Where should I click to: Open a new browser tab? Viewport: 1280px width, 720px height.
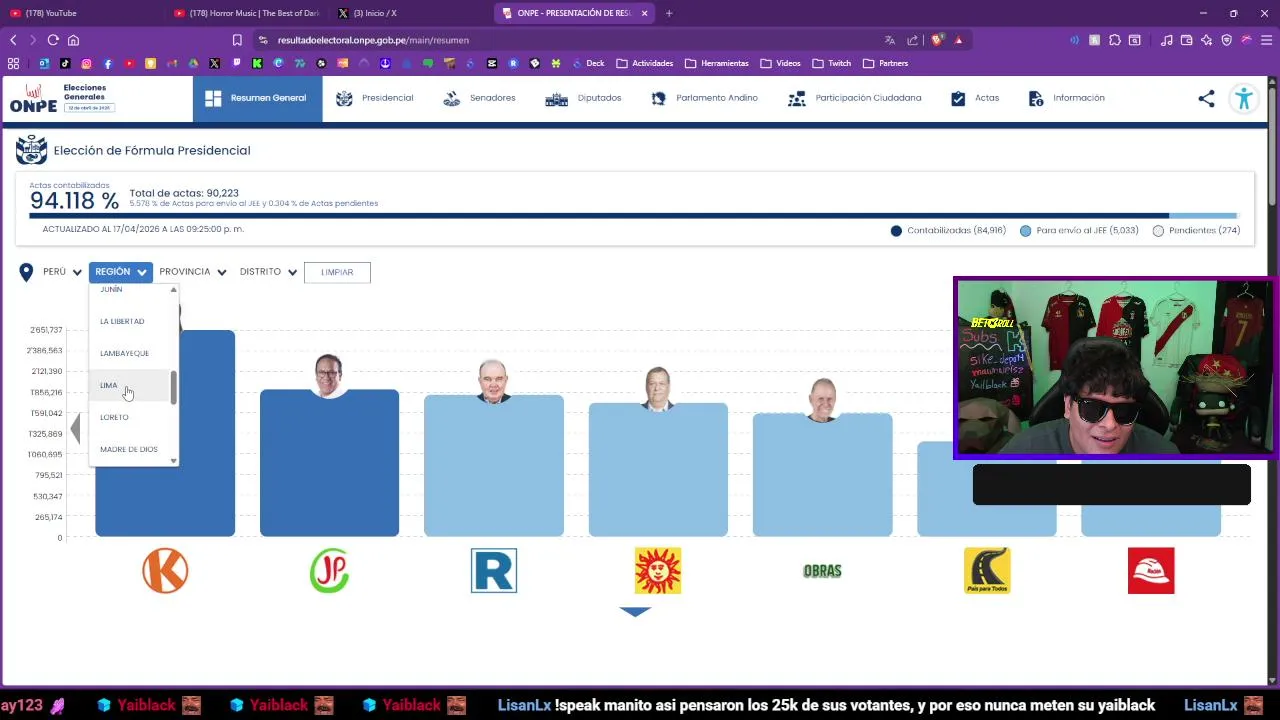click(x=669, y=13)
